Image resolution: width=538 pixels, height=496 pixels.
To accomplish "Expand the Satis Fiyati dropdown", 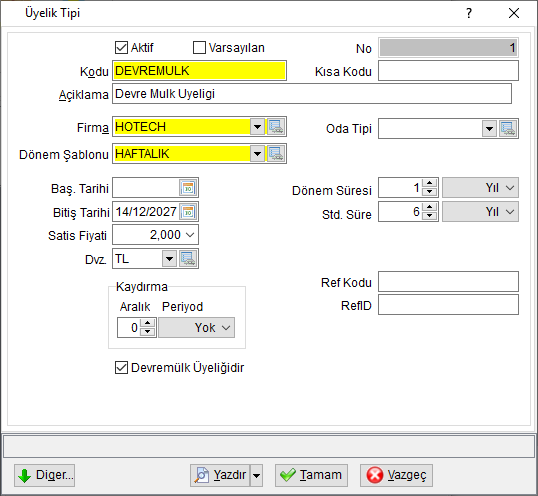I will tap(190, 235).
